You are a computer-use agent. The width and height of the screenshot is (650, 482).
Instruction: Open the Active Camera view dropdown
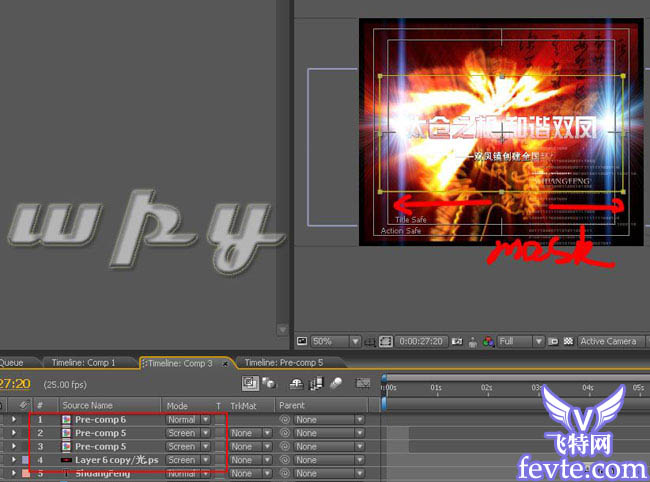click(x=613, y=342)
